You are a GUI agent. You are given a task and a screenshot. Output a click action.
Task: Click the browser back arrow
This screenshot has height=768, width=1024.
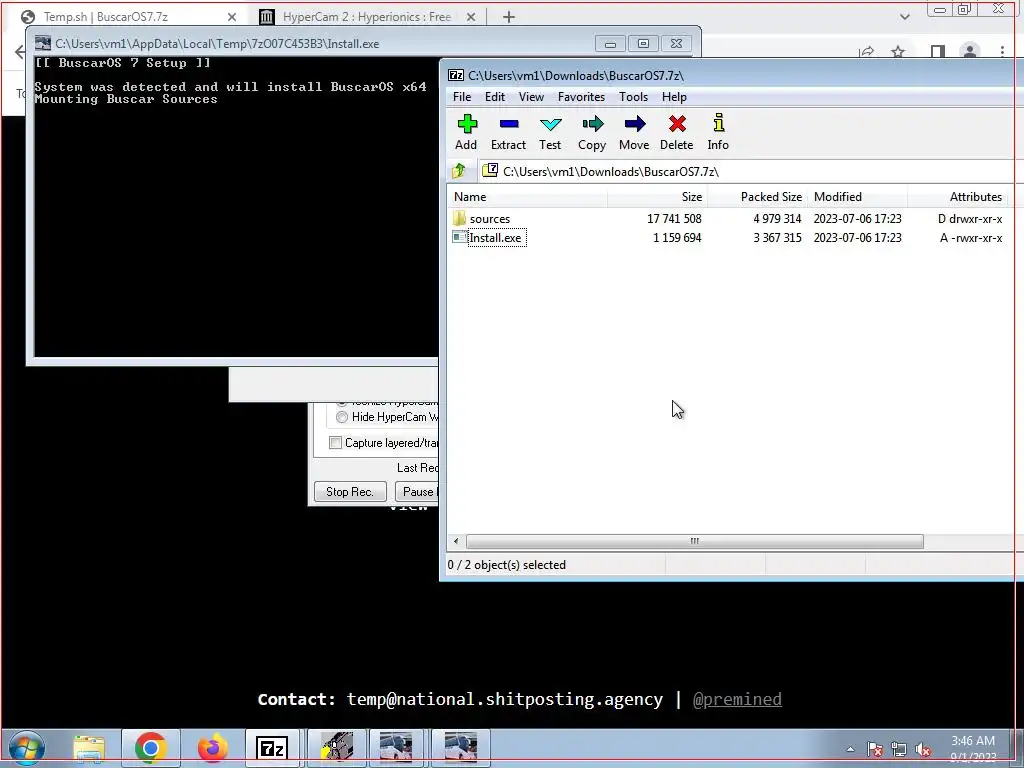(x=20, y=52)
